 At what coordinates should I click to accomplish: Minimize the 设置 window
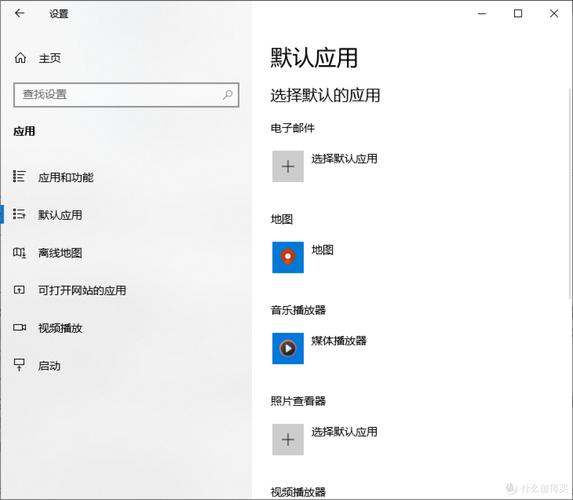[x=482, y=14]
